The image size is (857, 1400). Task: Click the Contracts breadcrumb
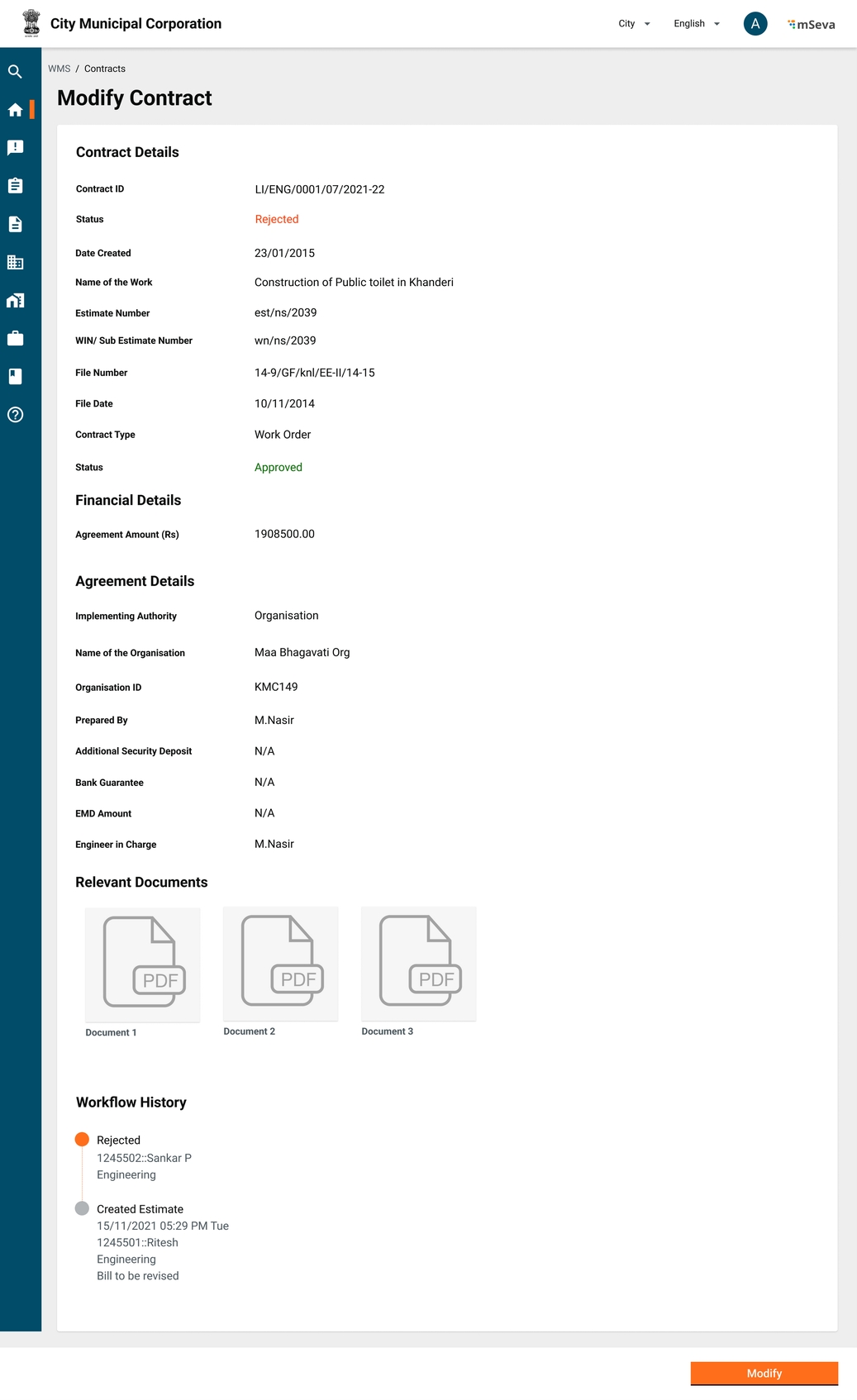click(105, 69)
